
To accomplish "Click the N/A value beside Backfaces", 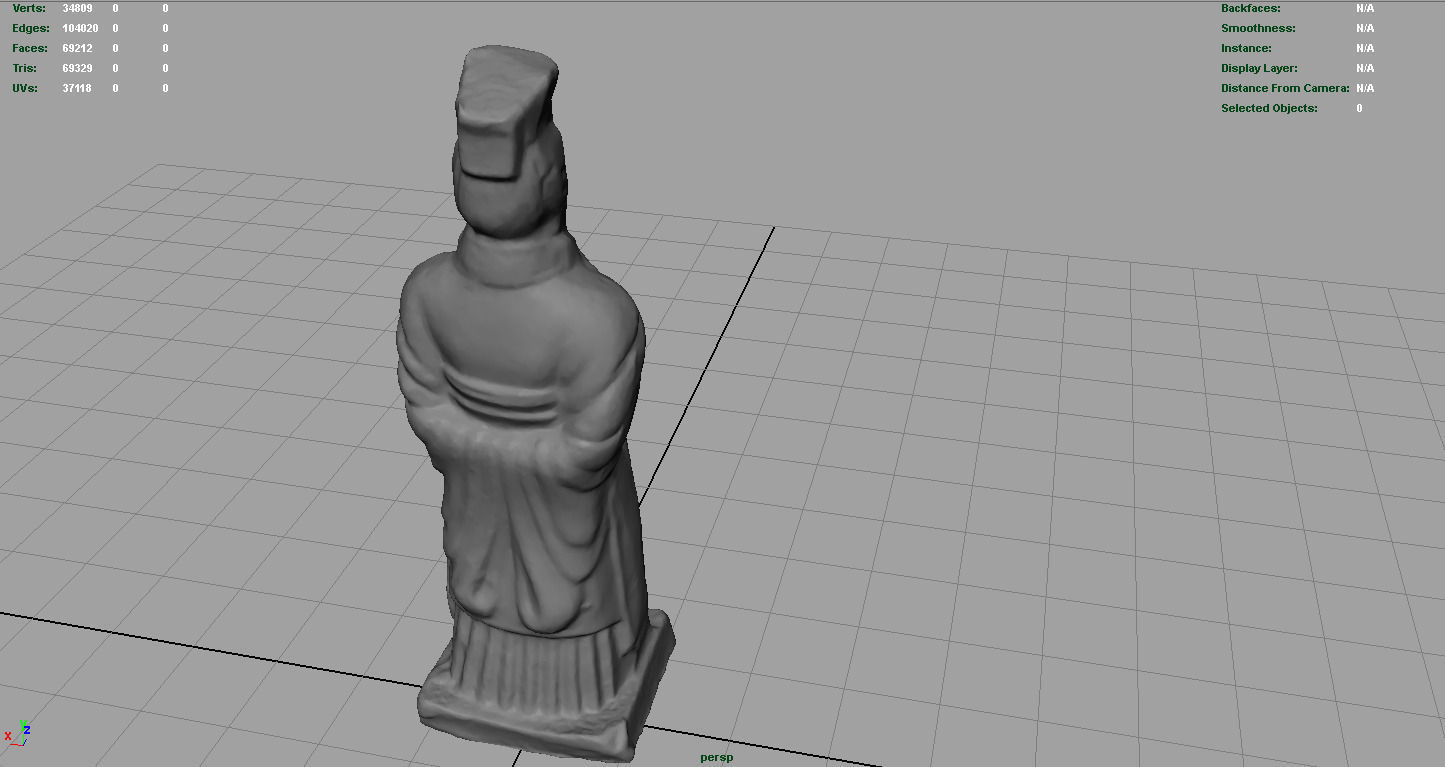I will (1365, 8).
